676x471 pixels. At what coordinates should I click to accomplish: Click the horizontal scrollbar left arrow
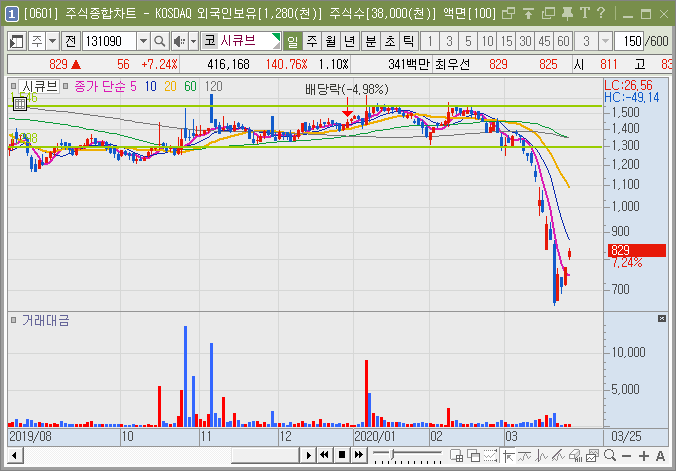[15, 455]
